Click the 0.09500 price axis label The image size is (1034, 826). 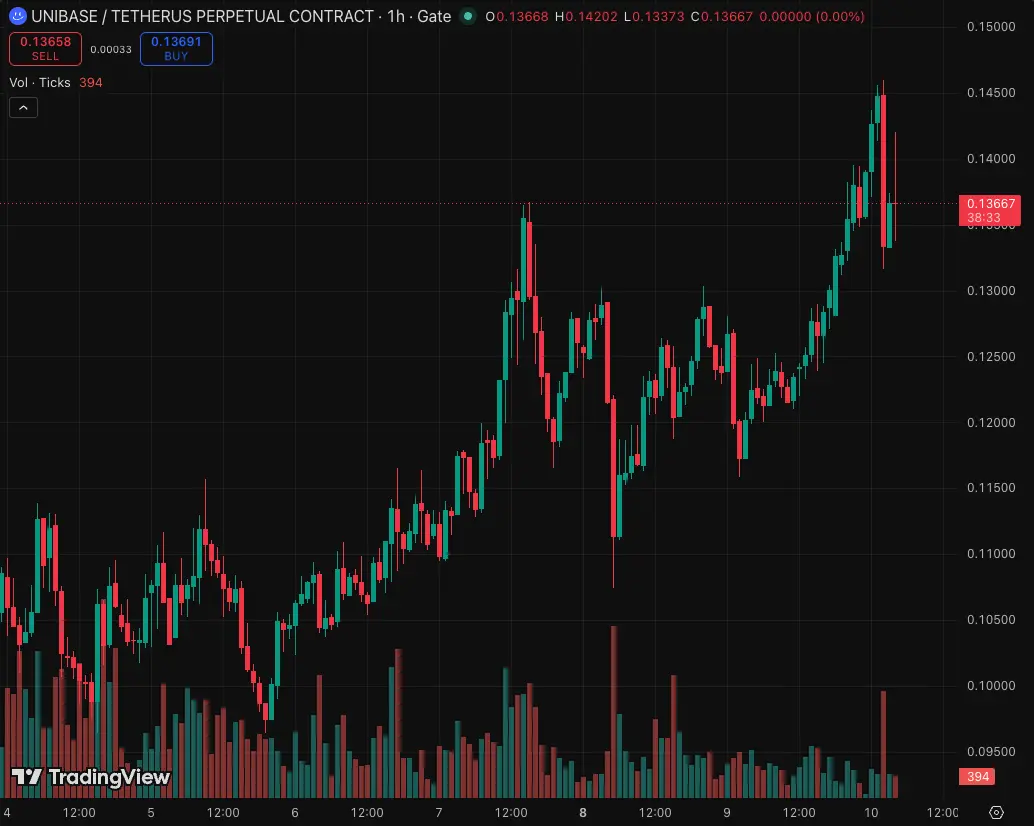991,752
